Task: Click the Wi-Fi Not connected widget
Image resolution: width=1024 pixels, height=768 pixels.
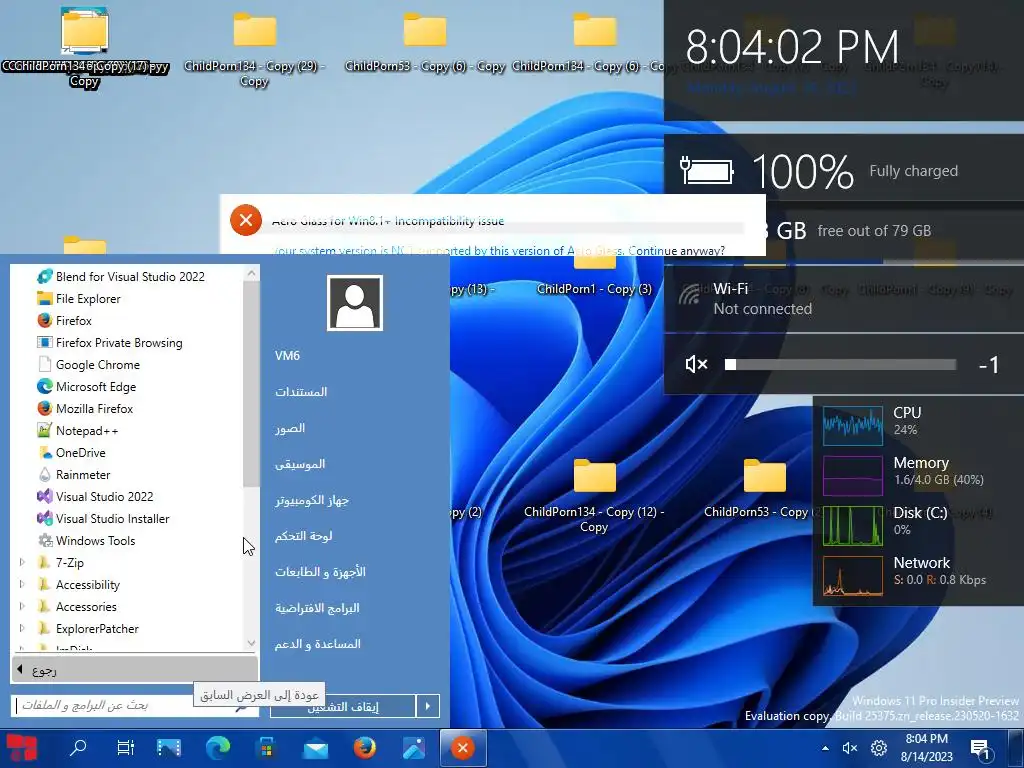Action: [x=844, y=298]
